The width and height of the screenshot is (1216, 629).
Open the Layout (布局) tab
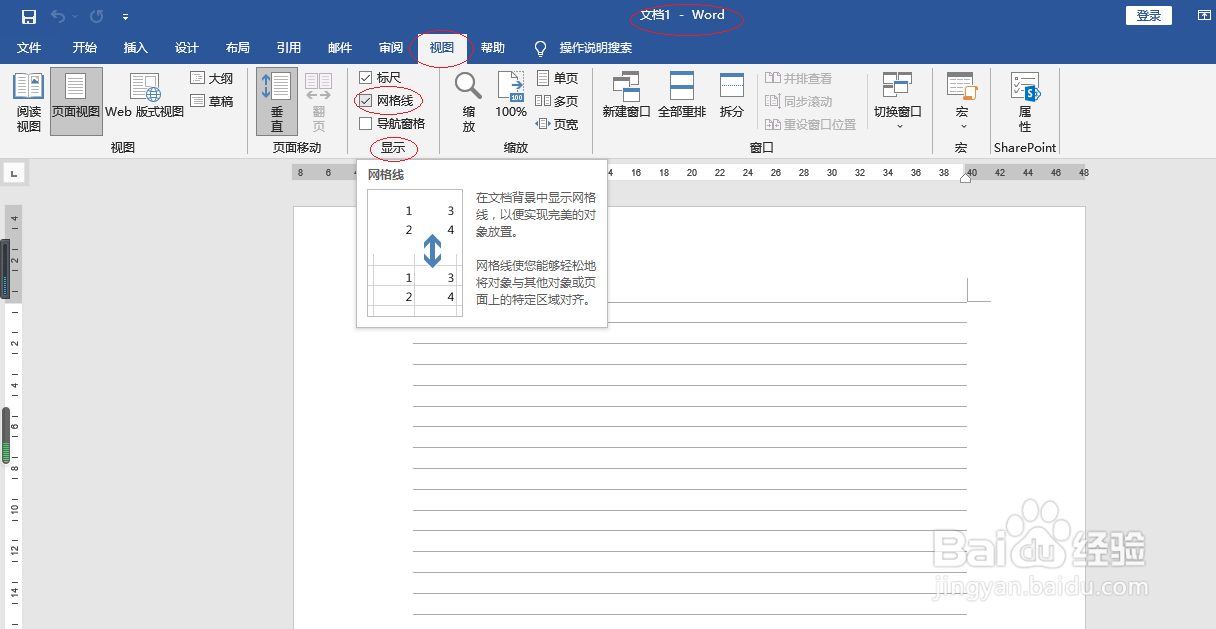point(238,47)
